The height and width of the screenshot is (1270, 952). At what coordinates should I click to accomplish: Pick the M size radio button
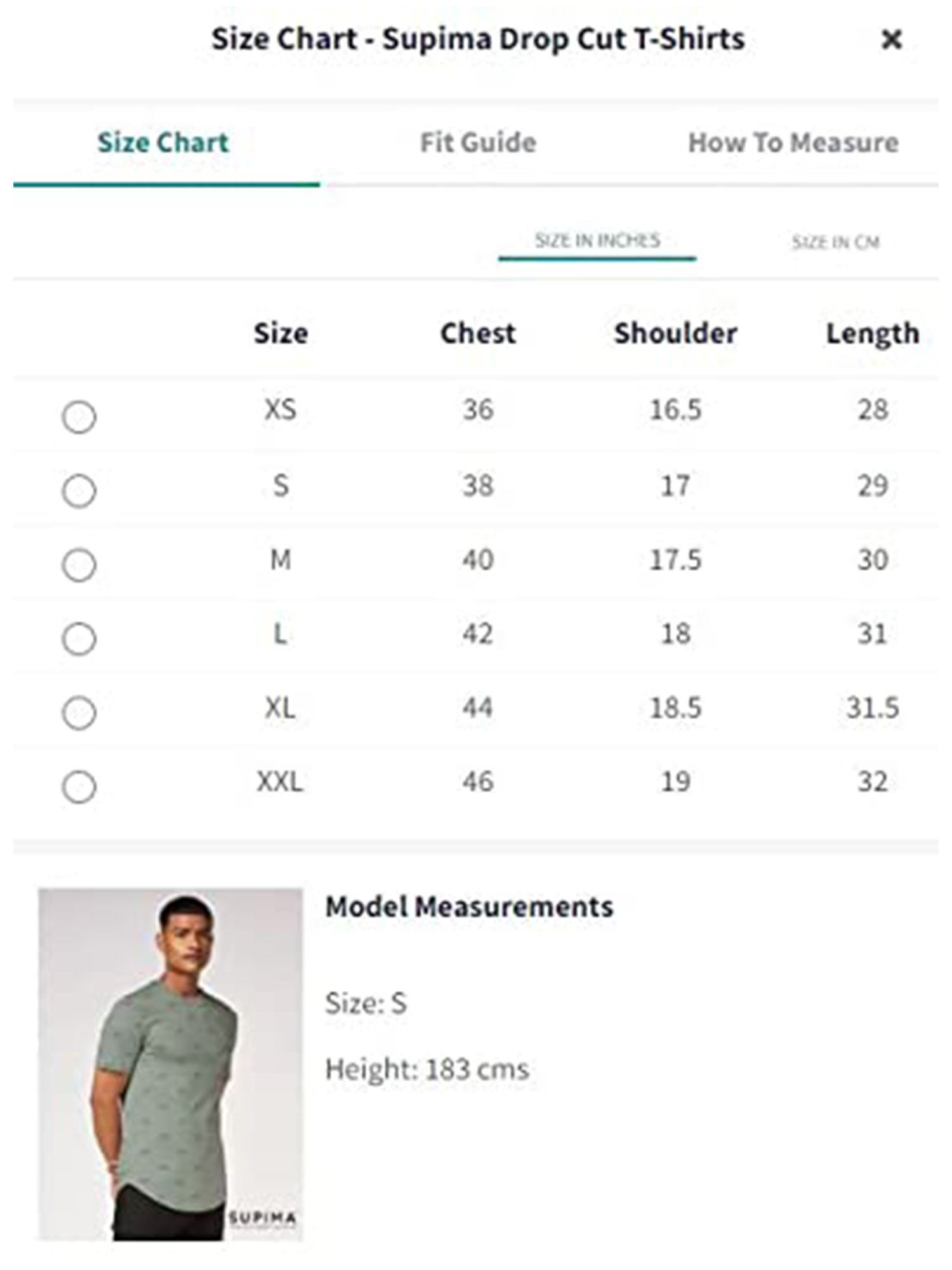(79, 565)
